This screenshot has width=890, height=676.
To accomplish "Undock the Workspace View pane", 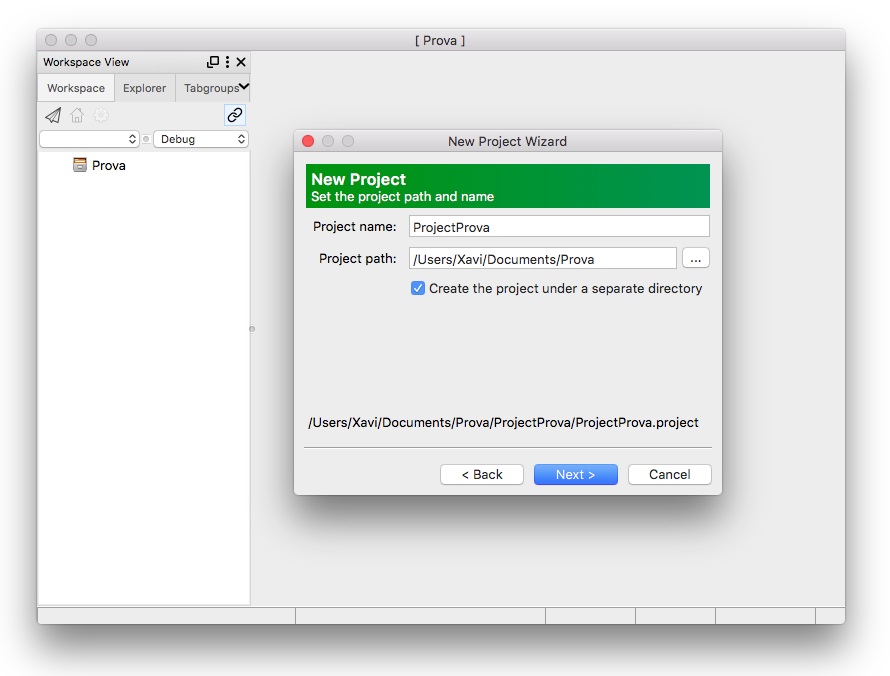I will point(213,62).
